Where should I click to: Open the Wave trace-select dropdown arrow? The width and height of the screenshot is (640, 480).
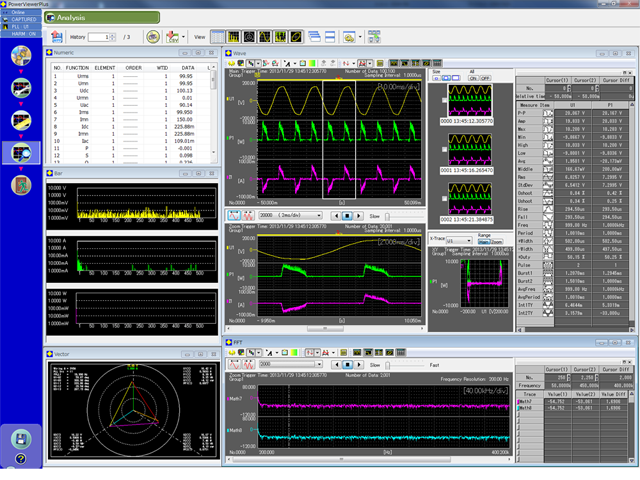[258, 63]
